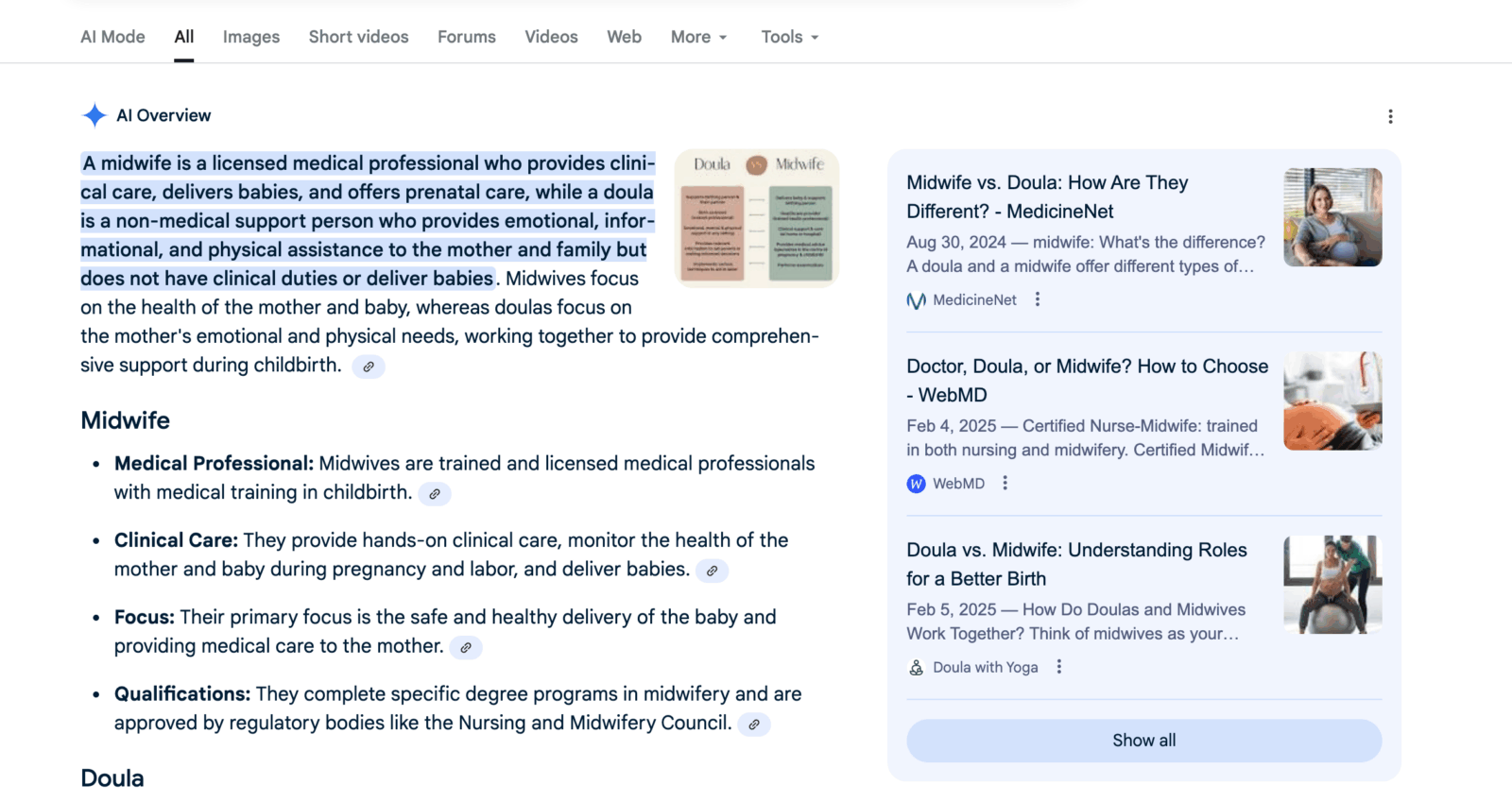
Task: Click the Doula Midwife comparison chart thumbnail
Action: click(x=757, y=218)
